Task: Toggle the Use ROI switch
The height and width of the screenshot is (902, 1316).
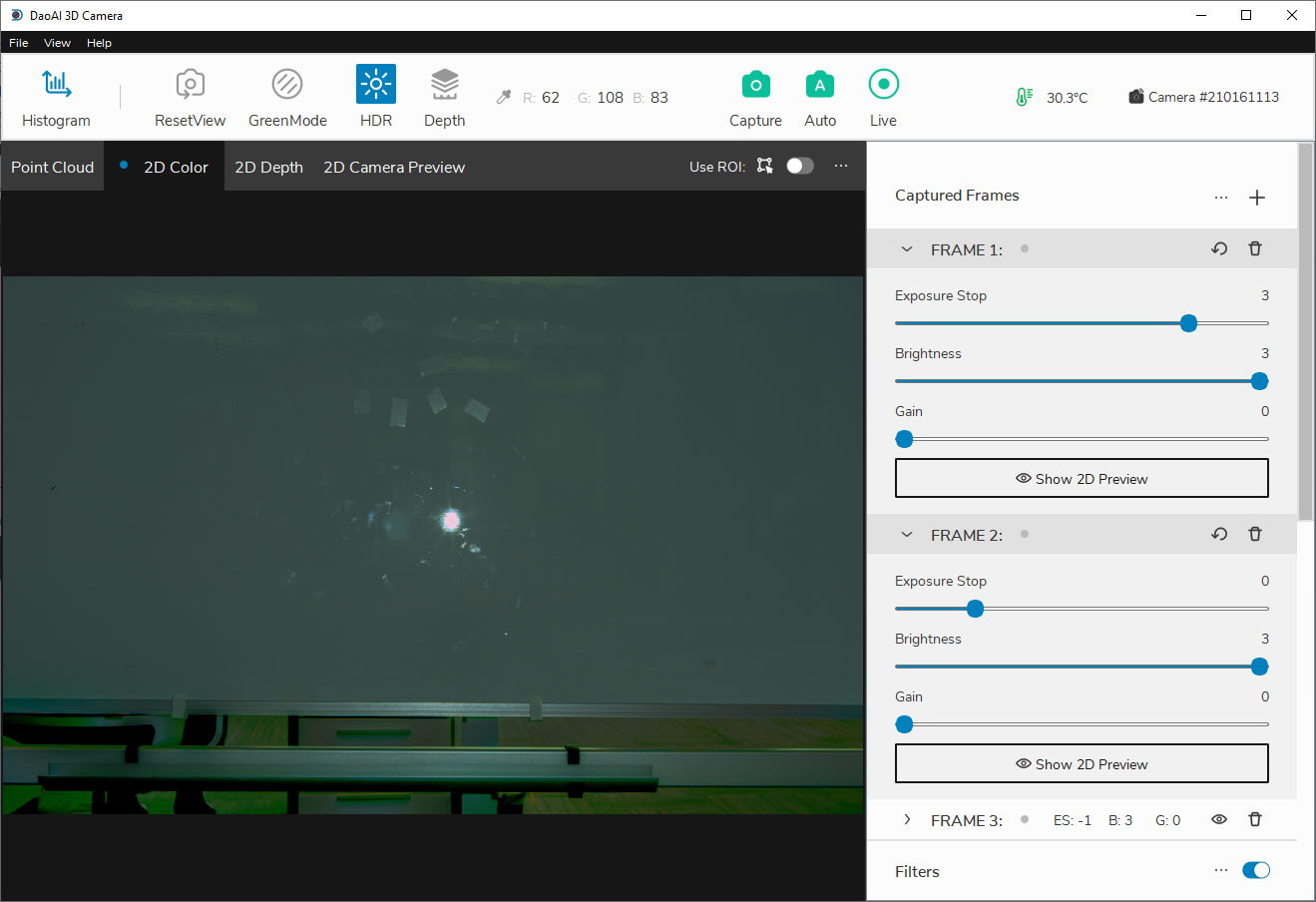Action: [800, 166]
